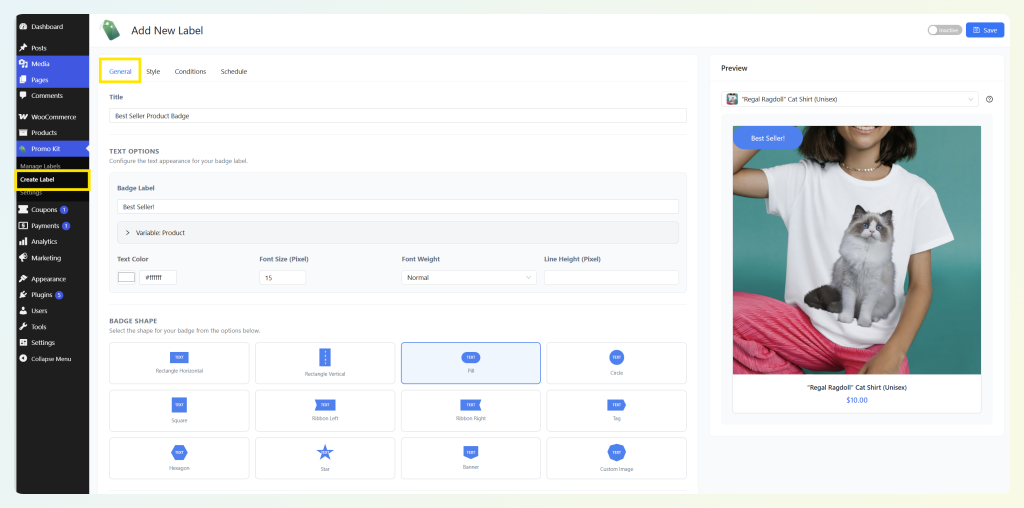This screenshot has height=508, width=1024.
Task: Open Create Label submenu item
Action: (37, 180)
